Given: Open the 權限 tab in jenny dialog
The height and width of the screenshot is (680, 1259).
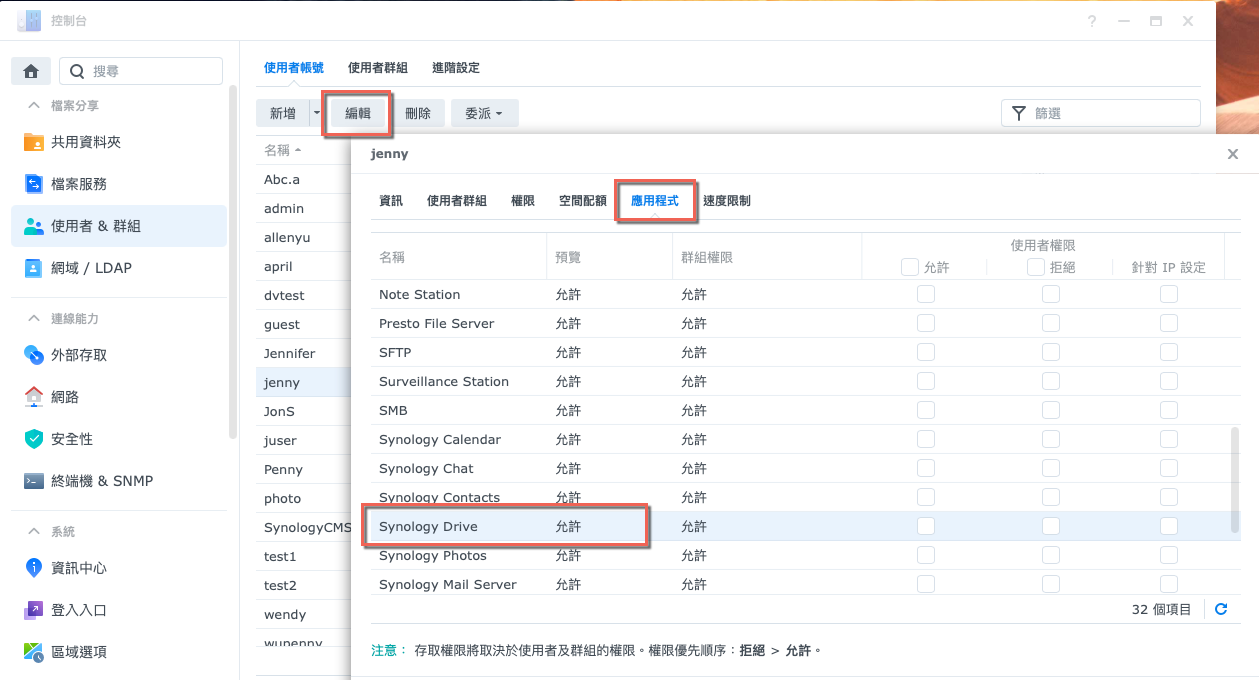Looking at the screenshot, I should coord(522,201).
